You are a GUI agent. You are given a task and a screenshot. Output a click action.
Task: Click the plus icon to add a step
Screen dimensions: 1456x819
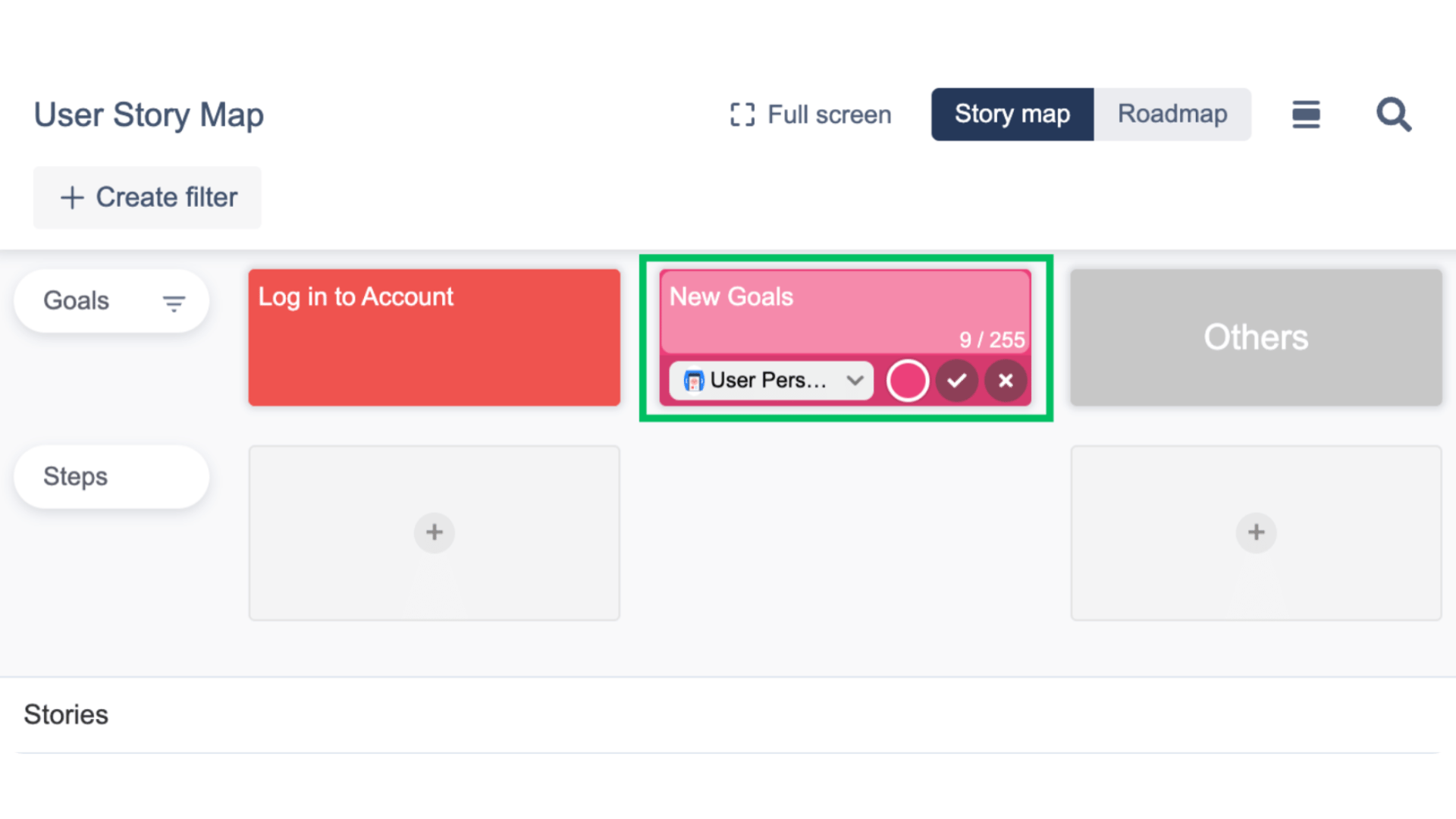tap(434, 532)
